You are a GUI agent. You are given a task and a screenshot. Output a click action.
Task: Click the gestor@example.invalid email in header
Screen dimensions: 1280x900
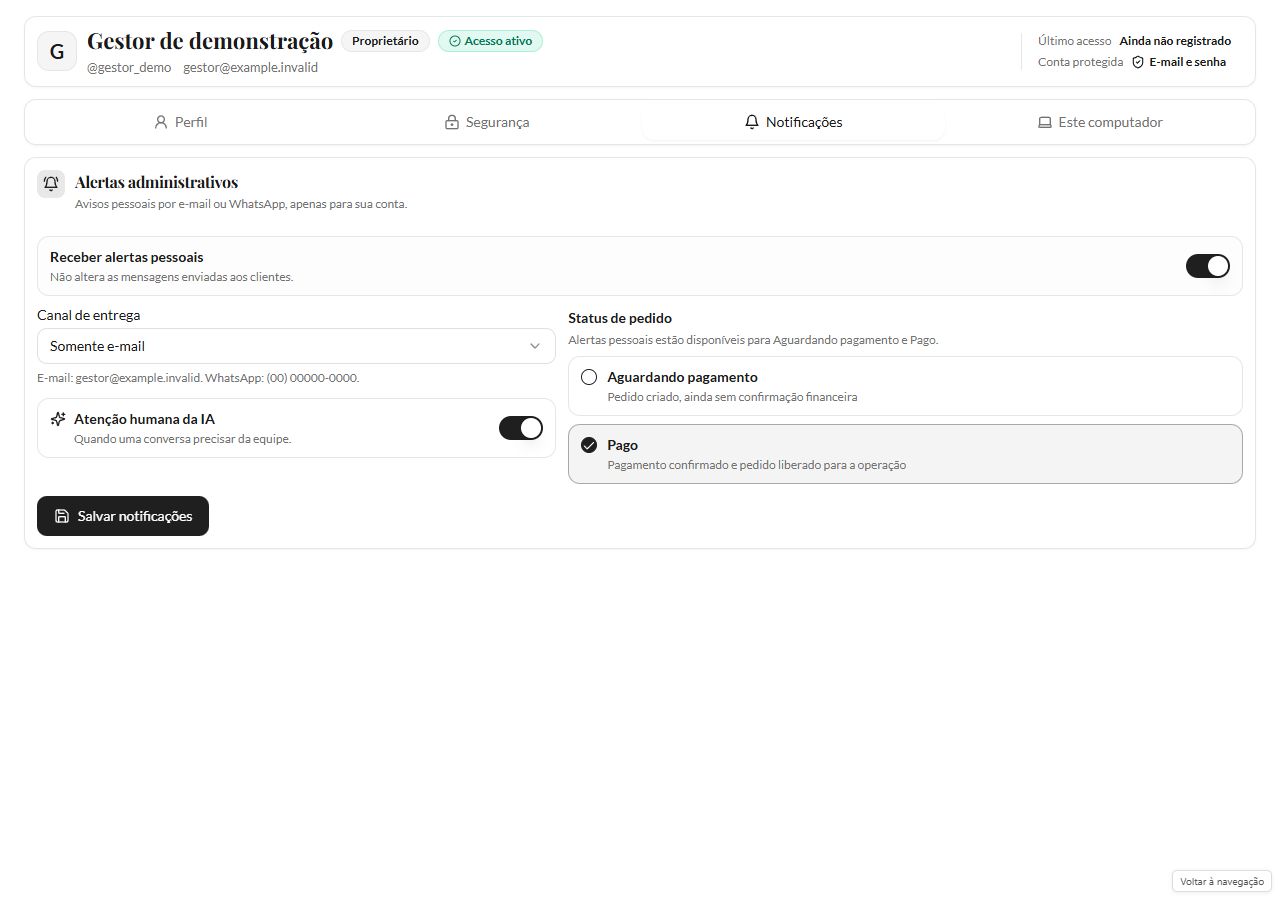coord(250,68)
